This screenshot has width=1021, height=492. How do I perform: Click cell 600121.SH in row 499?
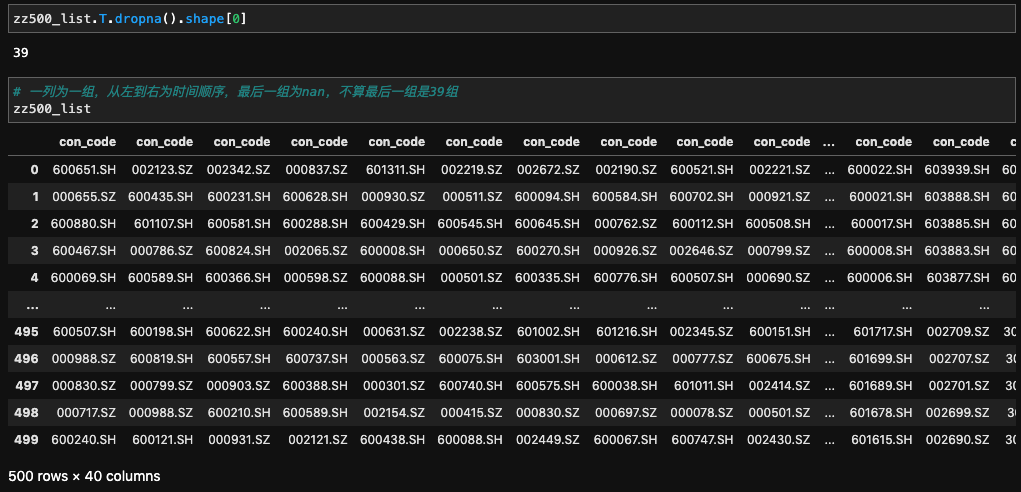(163, 440)
